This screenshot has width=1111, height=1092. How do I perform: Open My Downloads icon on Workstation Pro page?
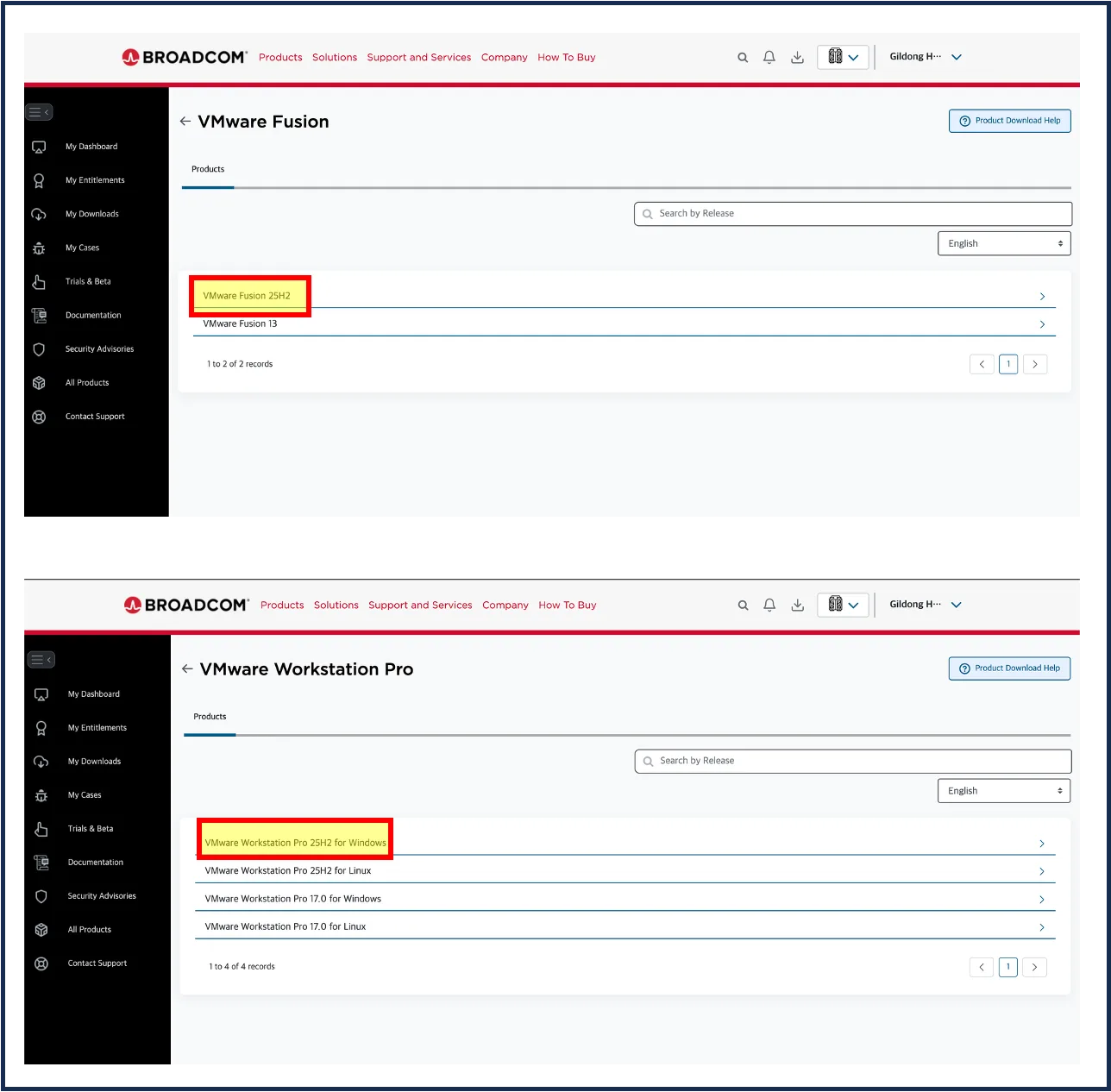41,762
